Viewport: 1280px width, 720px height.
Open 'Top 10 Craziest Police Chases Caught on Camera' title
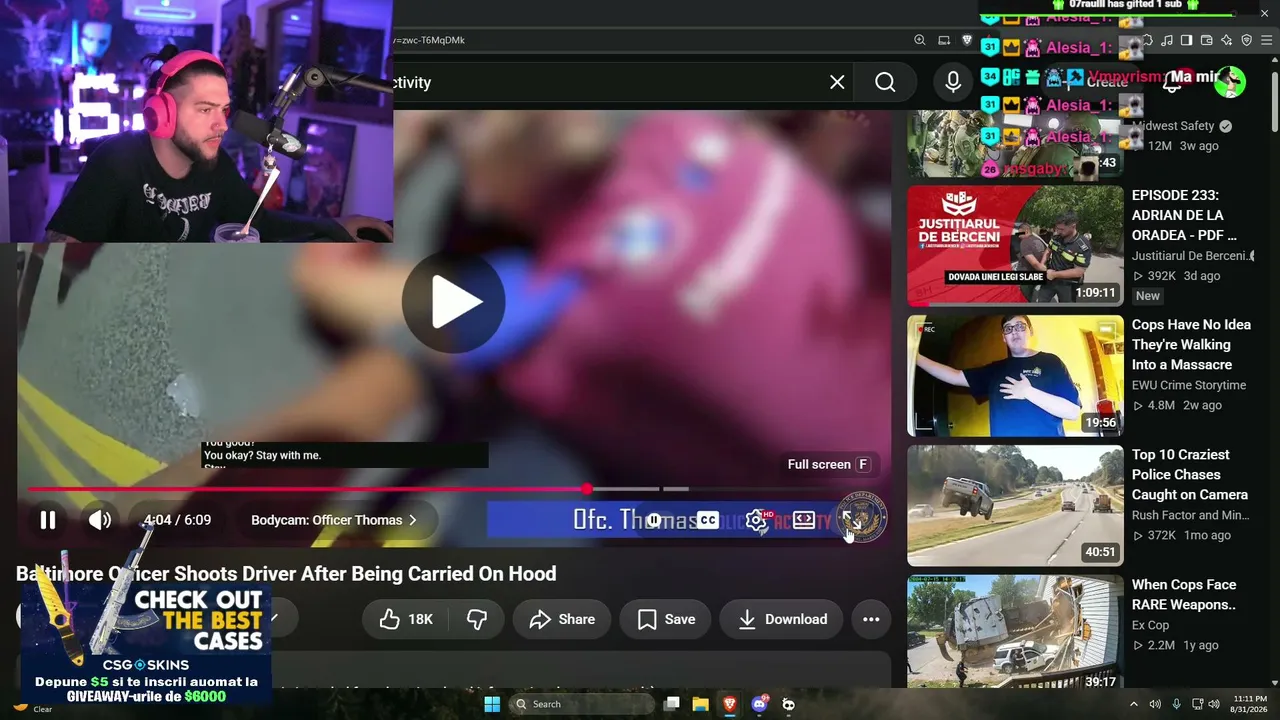click(1190, 475)
